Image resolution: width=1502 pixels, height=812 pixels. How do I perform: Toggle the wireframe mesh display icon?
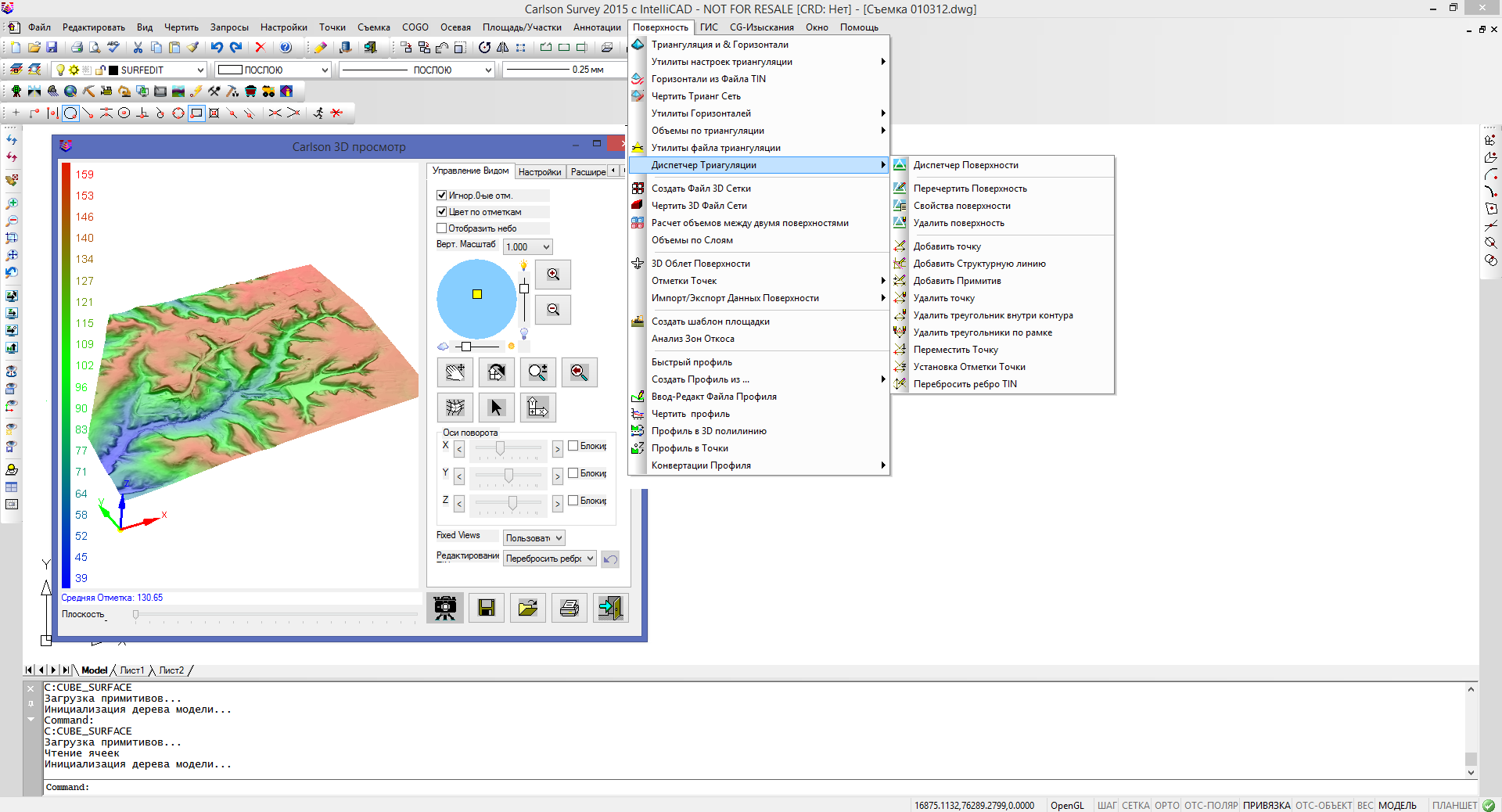point(455,408)
